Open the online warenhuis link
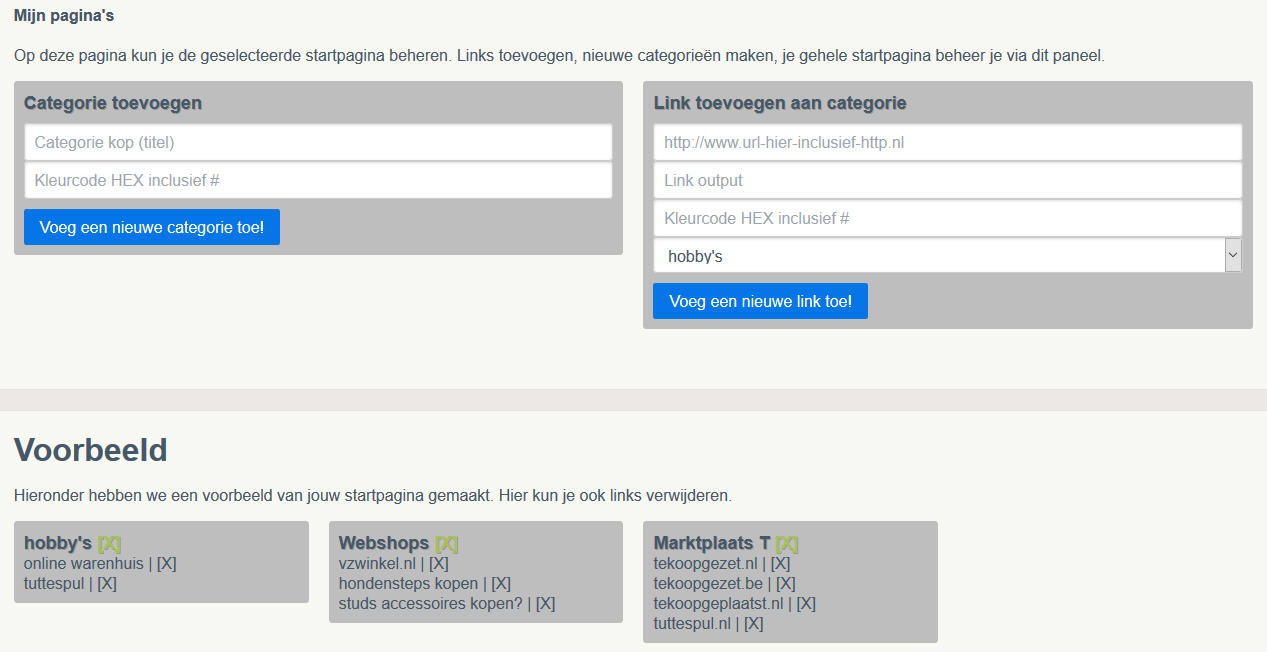 [84, 563]
